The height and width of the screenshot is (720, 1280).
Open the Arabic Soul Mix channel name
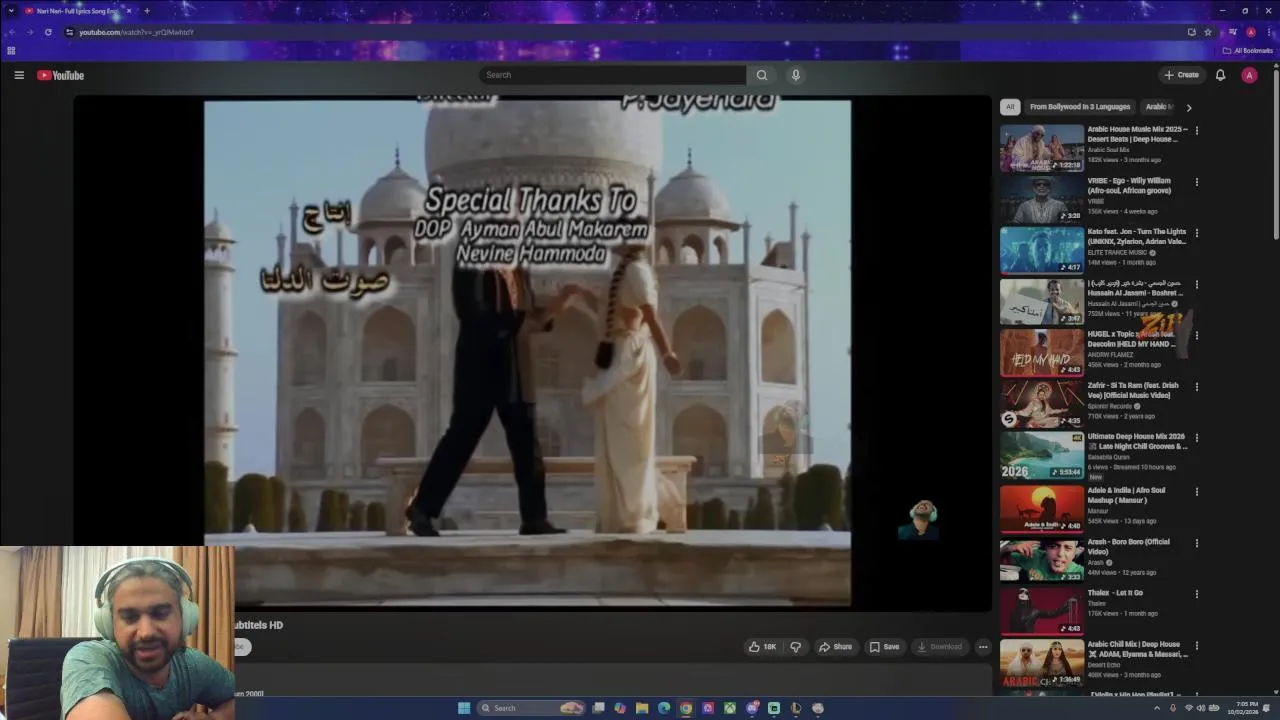(1109, 150)
